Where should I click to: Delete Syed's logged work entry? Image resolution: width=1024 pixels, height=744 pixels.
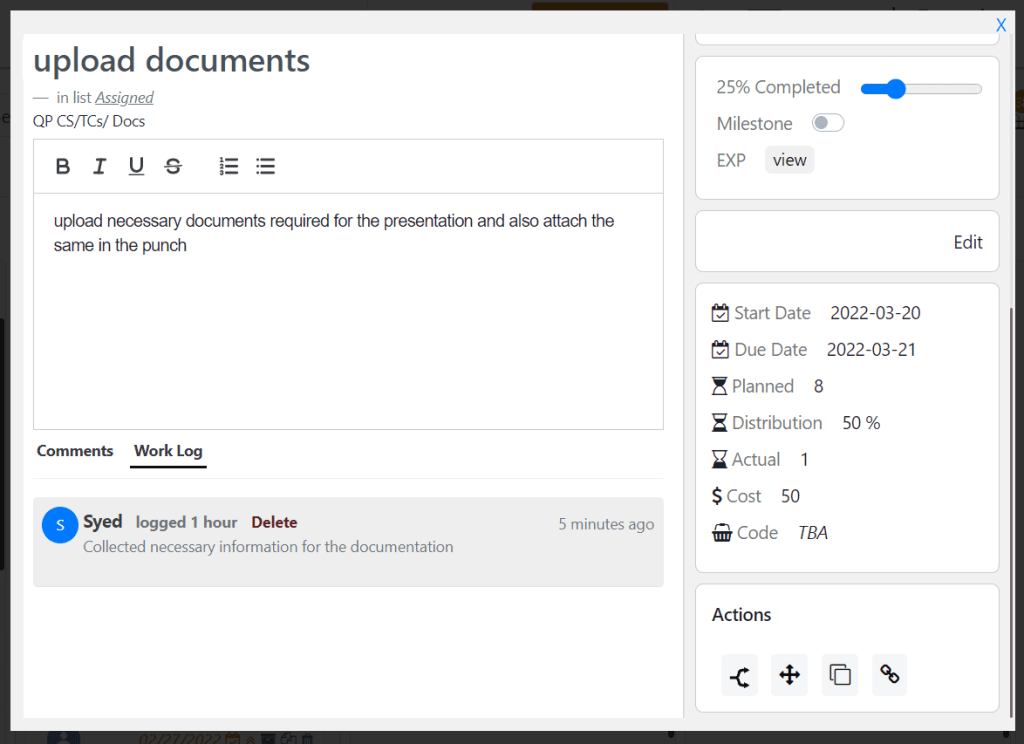274,522
